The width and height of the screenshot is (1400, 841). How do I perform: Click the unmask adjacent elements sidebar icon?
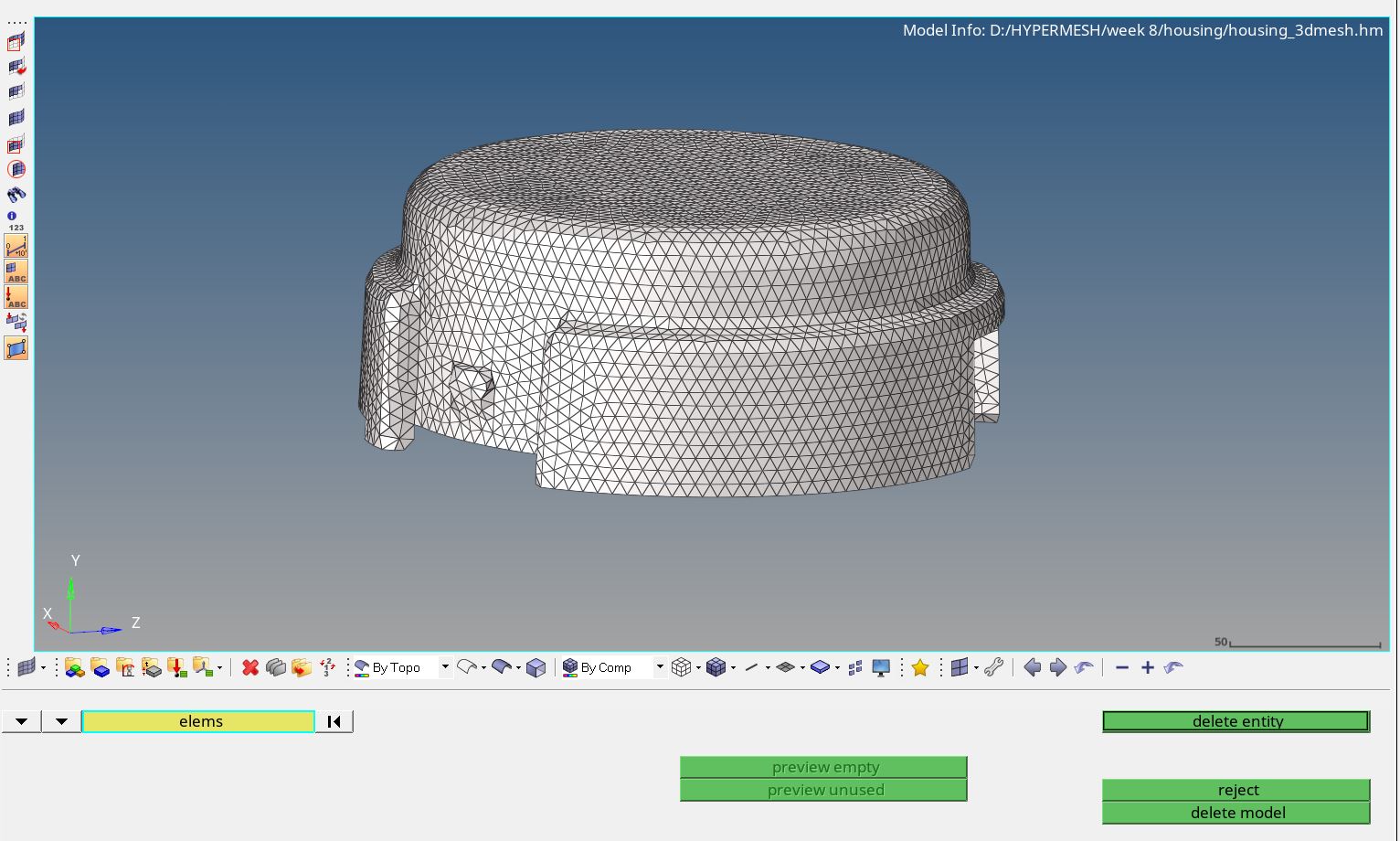coord(15,68)
